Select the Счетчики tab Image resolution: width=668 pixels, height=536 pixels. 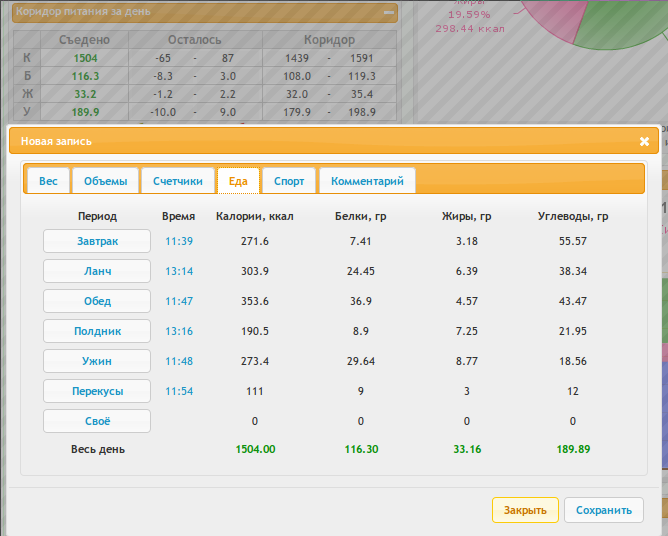pyautogui.click(x=178, y=181)
